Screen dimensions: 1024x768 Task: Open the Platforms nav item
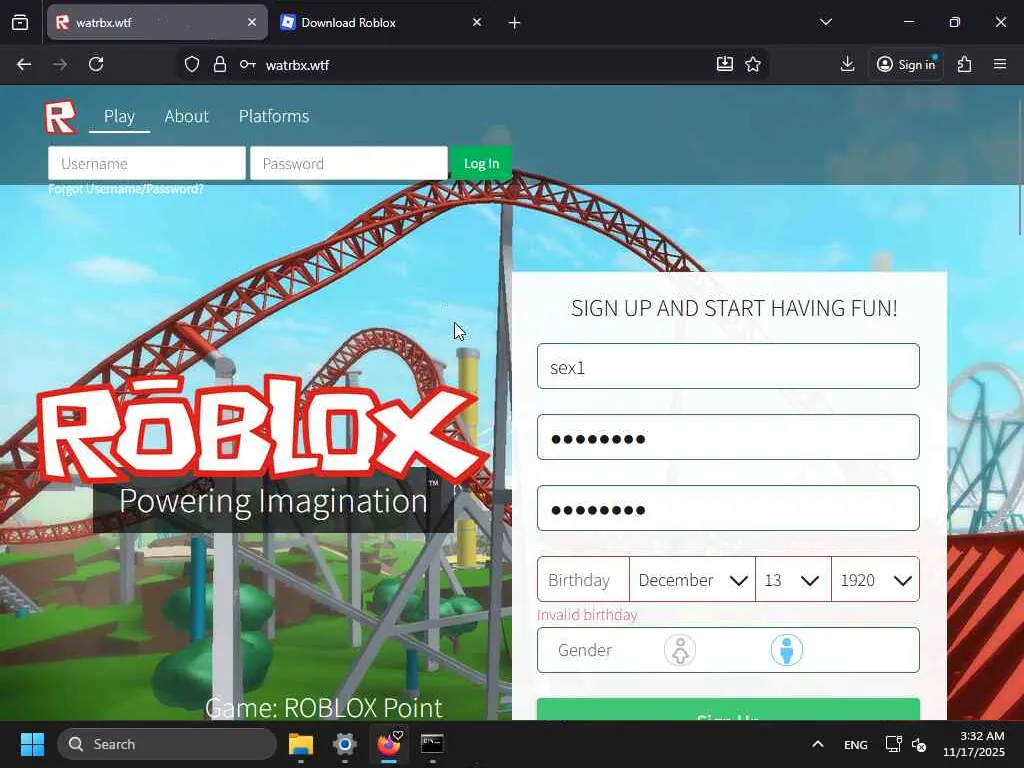[274, 116]
